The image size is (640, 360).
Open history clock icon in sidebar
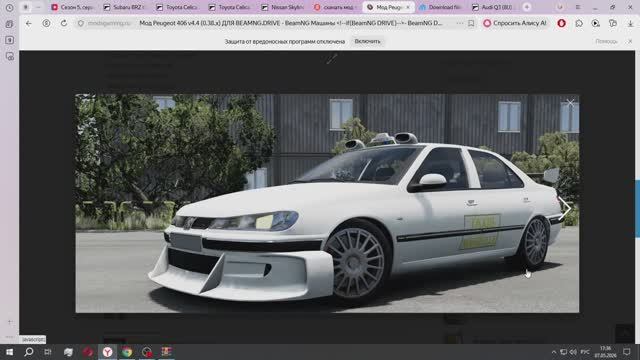coord(9,7)
